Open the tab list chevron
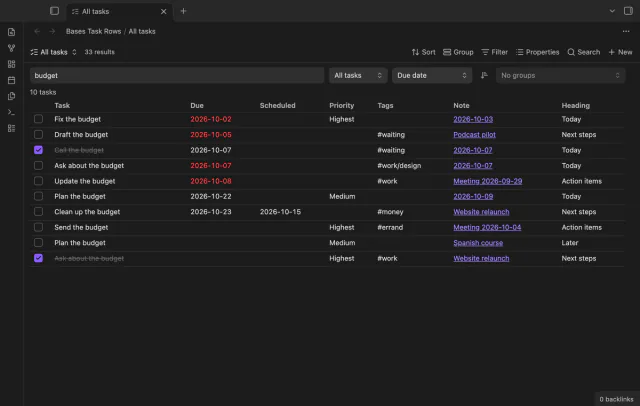Image resolution: width=640 pixels, height=406 pixels. click(x=612, y=11)
